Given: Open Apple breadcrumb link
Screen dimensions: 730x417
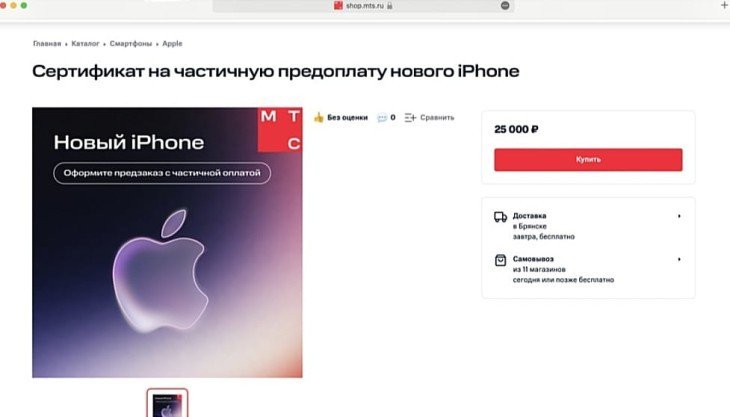Looking at the screenshot, I should (x=172, y=43).
